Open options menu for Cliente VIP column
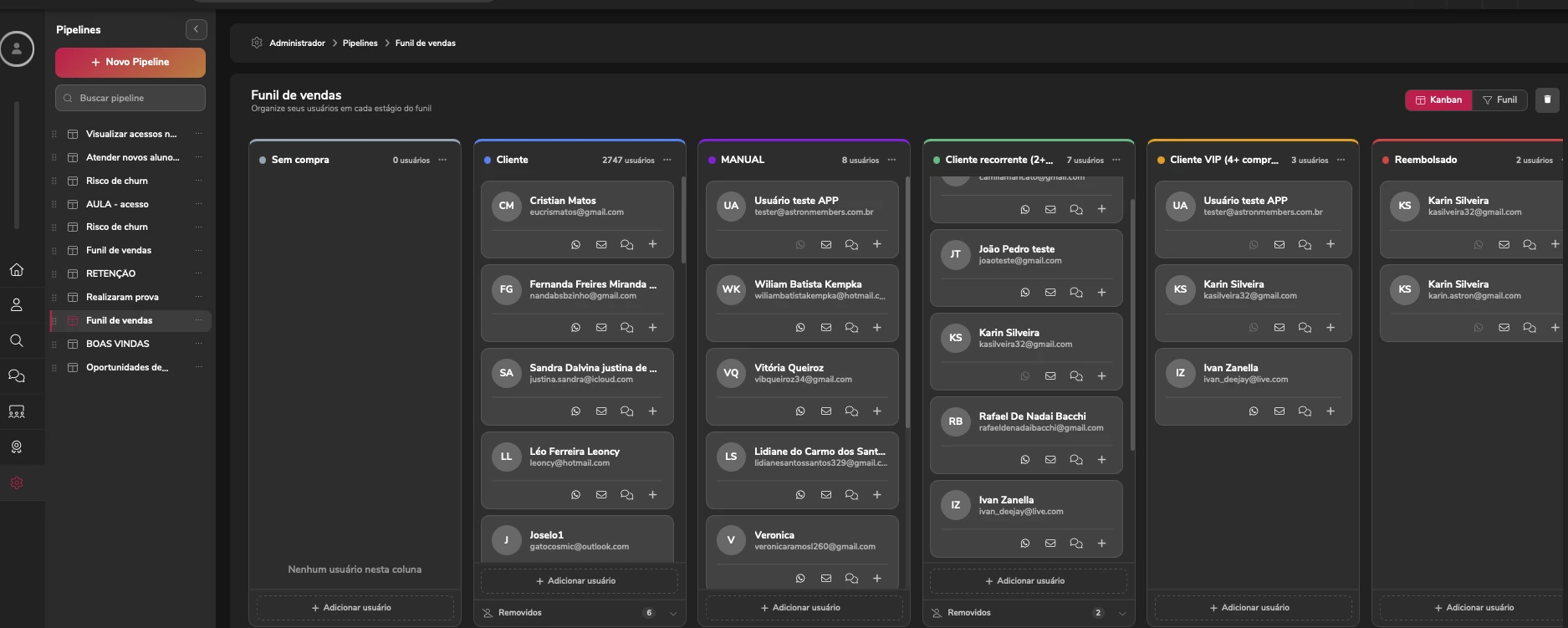Image resolution: width=1568 pixels, height=628 pixels. click(1341, 160)
